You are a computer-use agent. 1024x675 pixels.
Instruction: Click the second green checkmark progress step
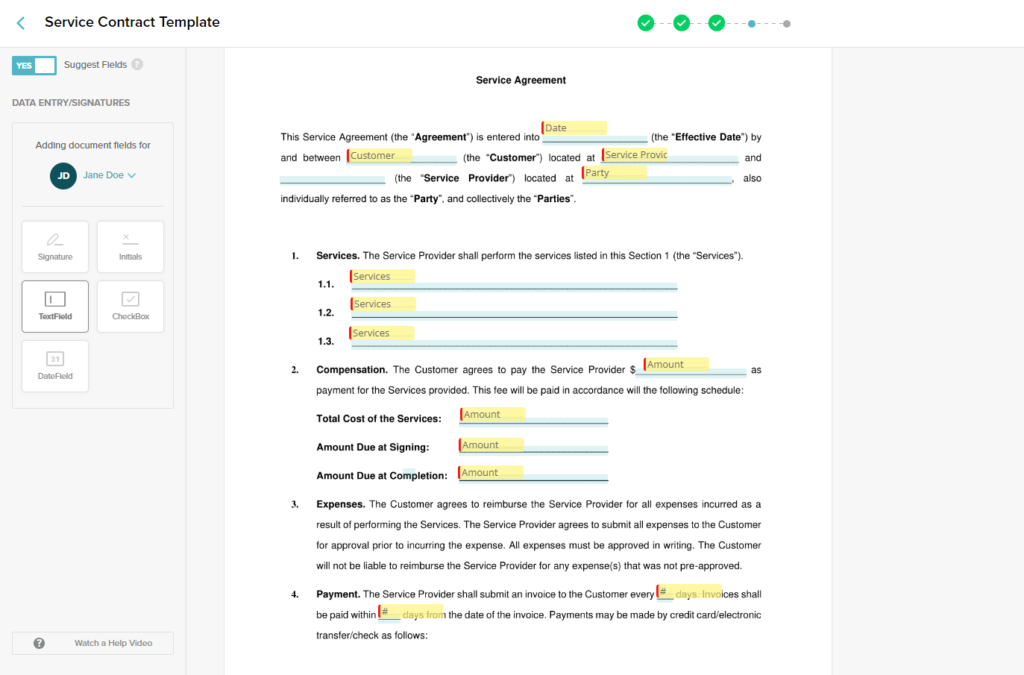(681, 21)
